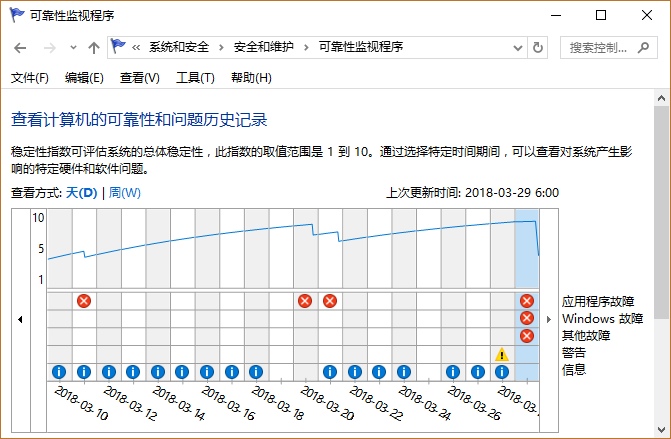671x439 pixels.
Task: Select the 应用程序故障 error icon in highlighted column
Action: (x=527, y=301)
